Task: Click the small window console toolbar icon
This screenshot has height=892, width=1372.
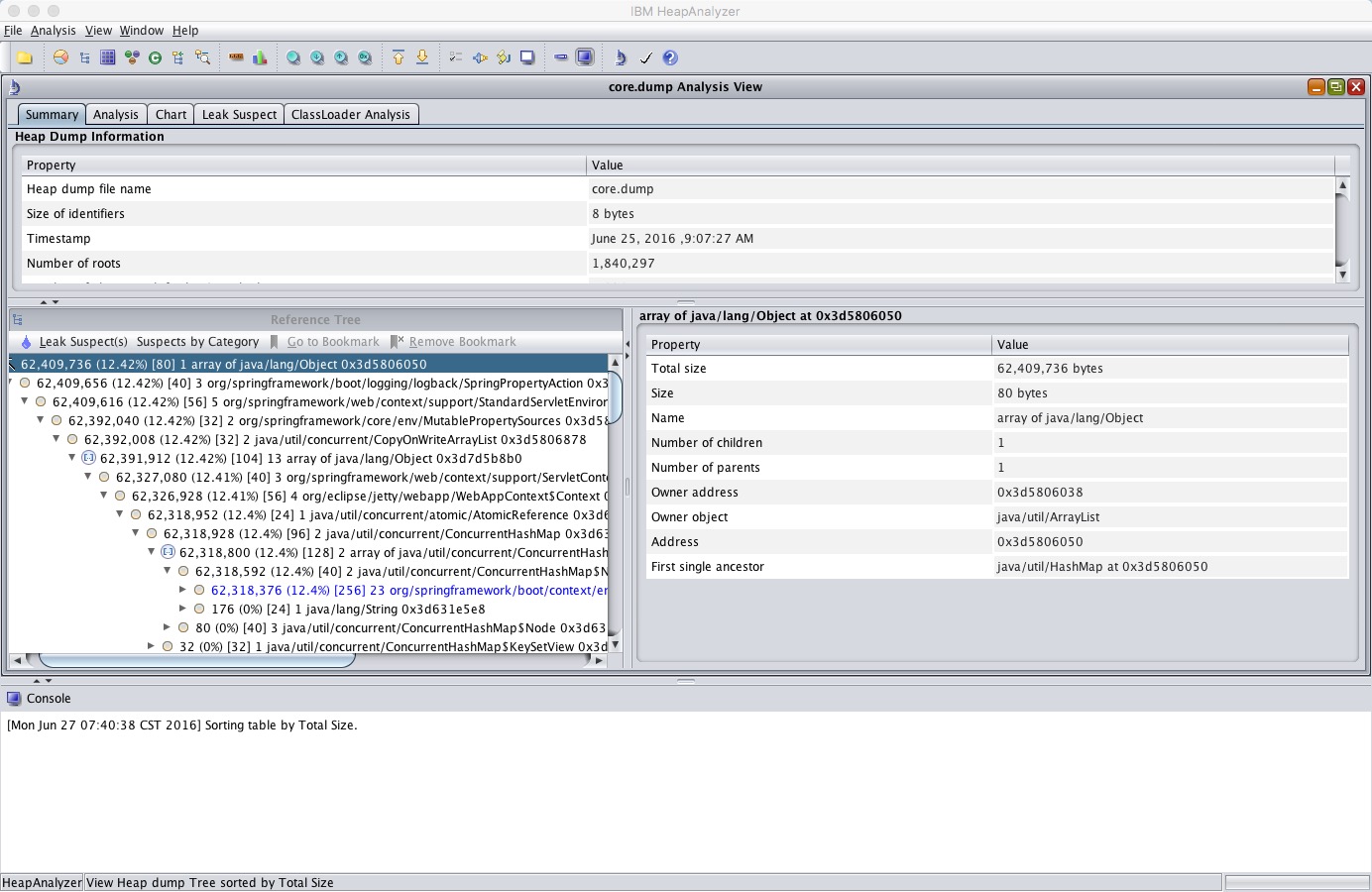Action: pyautogui.click(x=527, y=57)
